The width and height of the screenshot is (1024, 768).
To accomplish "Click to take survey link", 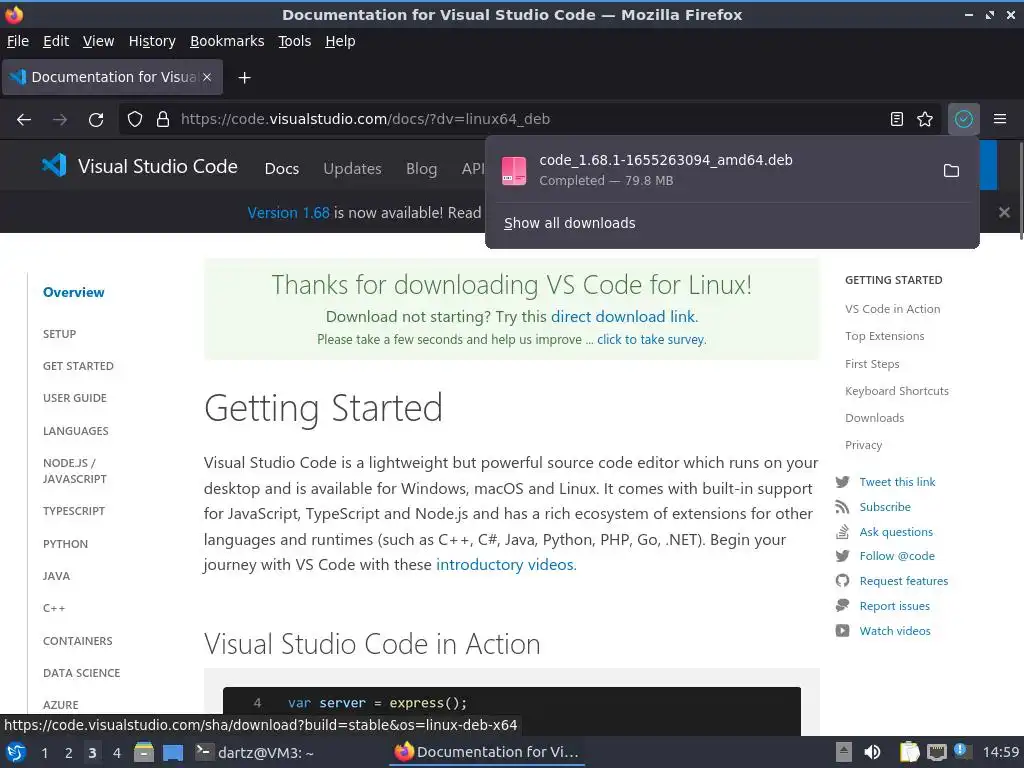I will tap(652, 340).
